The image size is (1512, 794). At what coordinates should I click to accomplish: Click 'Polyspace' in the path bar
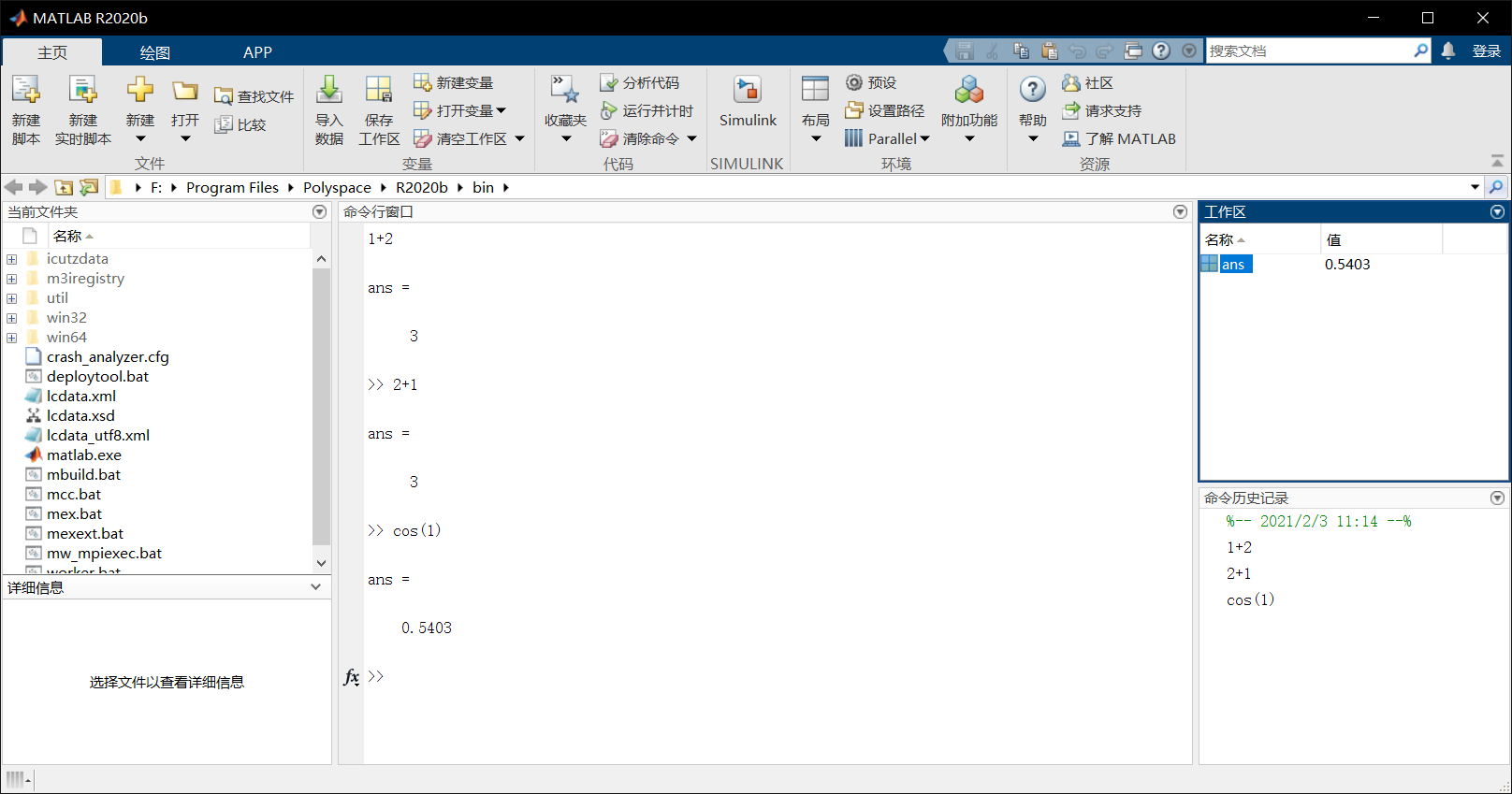coord(337,187)
